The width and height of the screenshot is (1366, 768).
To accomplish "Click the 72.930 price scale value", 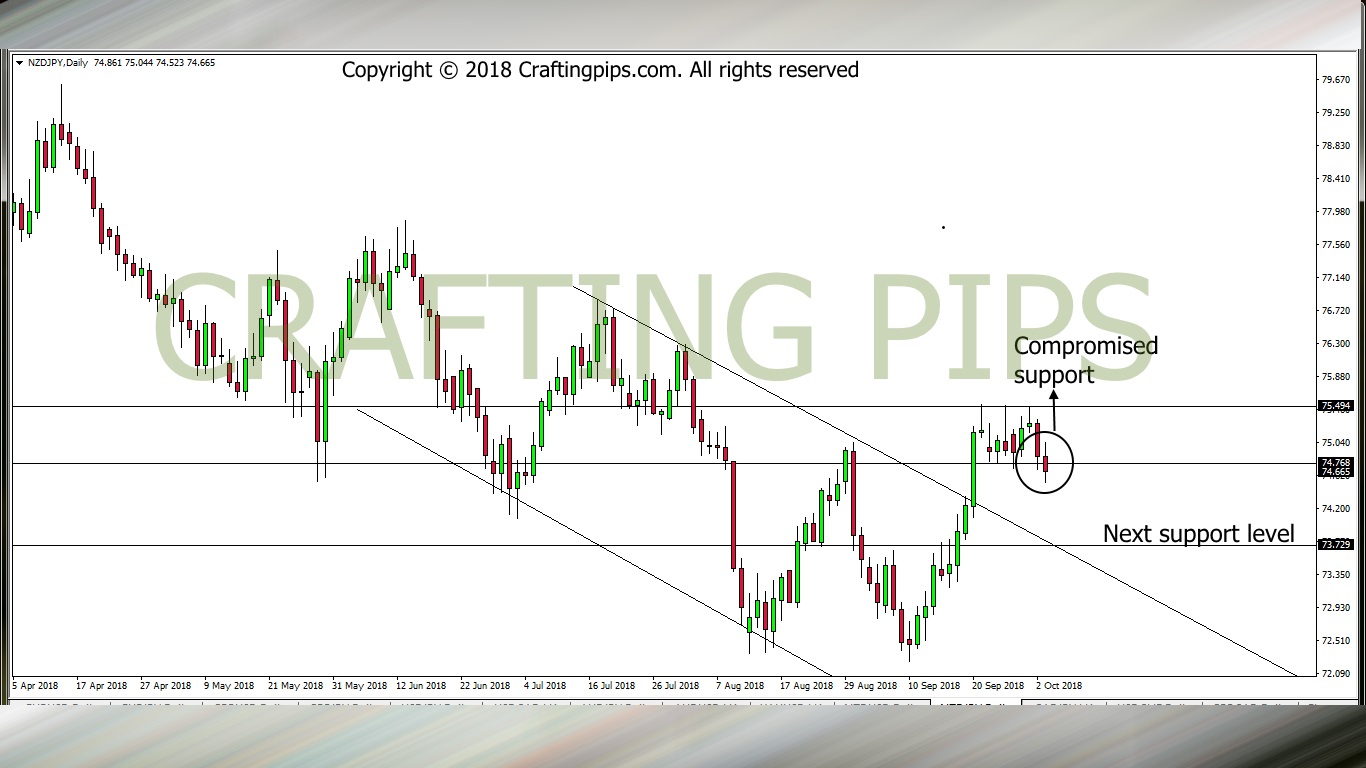I will [1336, 608].
